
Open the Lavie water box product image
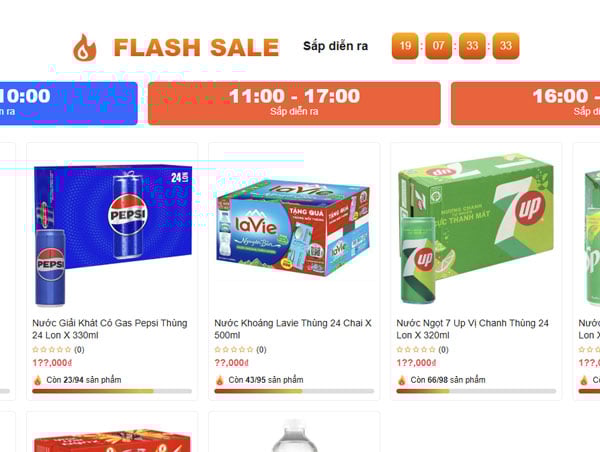pos(293,228)
